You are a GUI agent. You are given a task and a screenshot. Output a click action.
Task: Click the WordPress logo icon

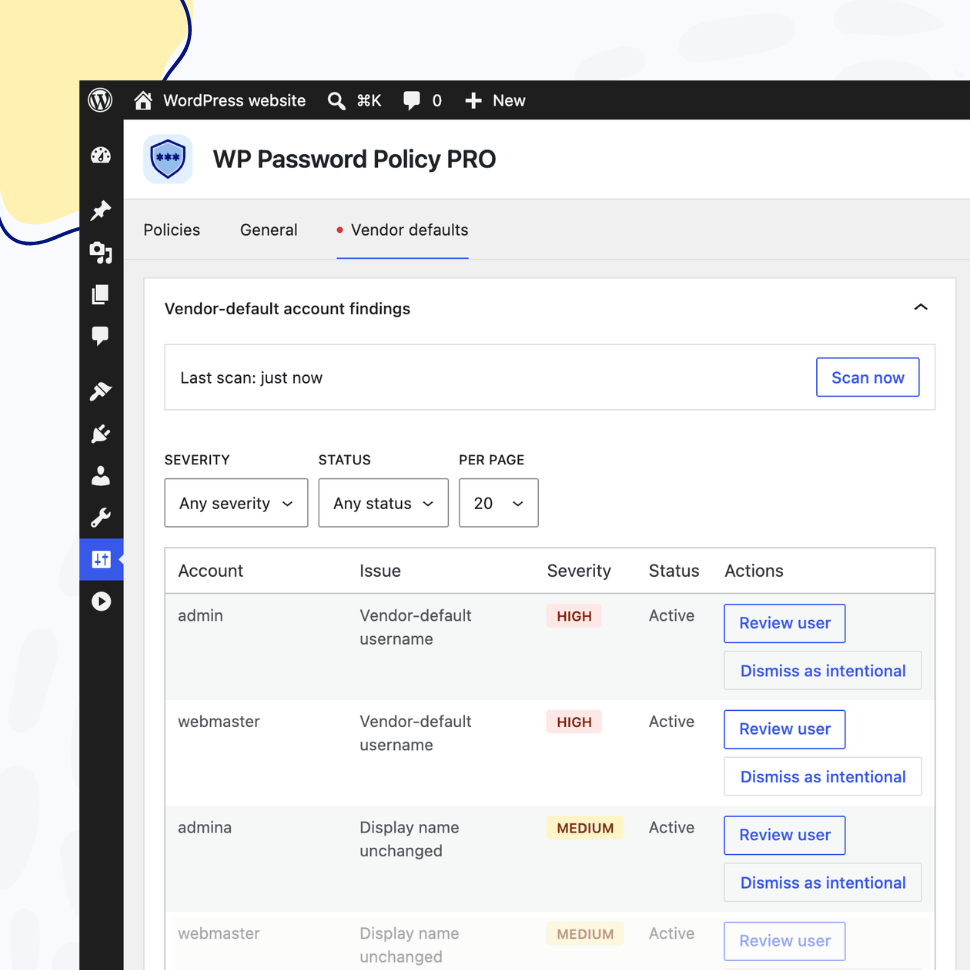coord(100,100)
